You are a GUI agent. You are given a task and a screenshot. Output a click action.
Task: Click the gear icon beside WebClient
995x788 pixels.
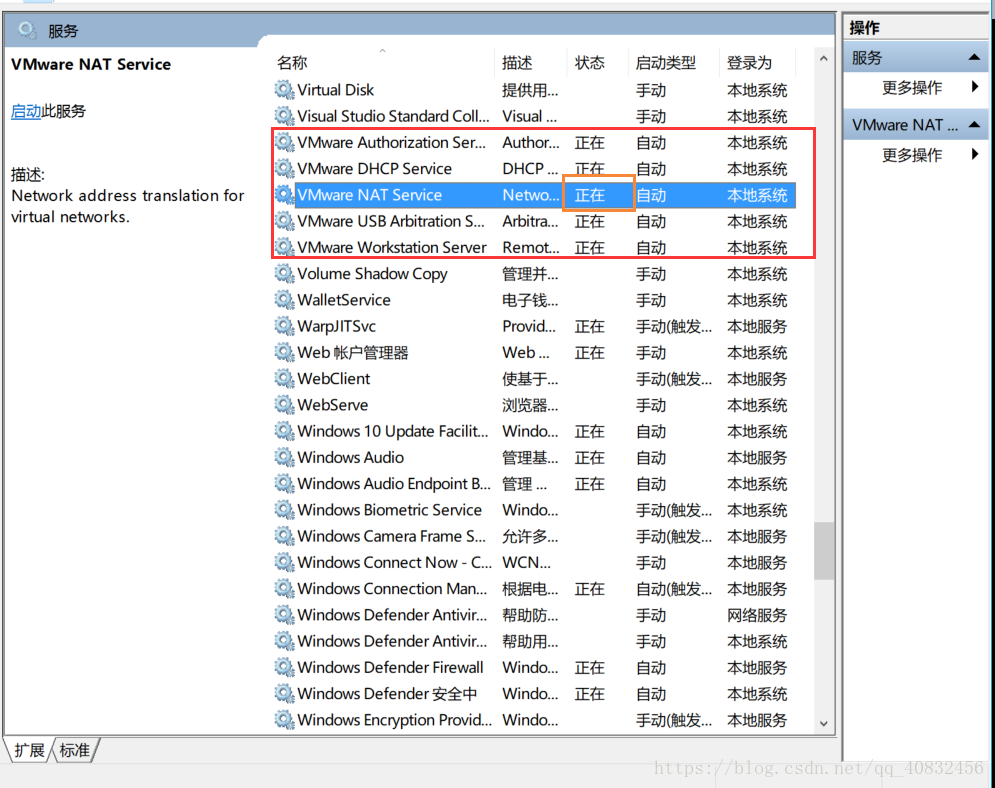pos(284,379)
